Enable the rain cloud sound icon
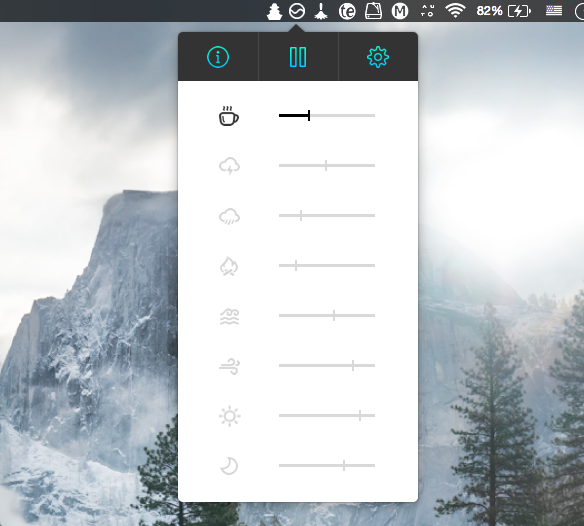 pyautogui.click(x=229, y=216)
